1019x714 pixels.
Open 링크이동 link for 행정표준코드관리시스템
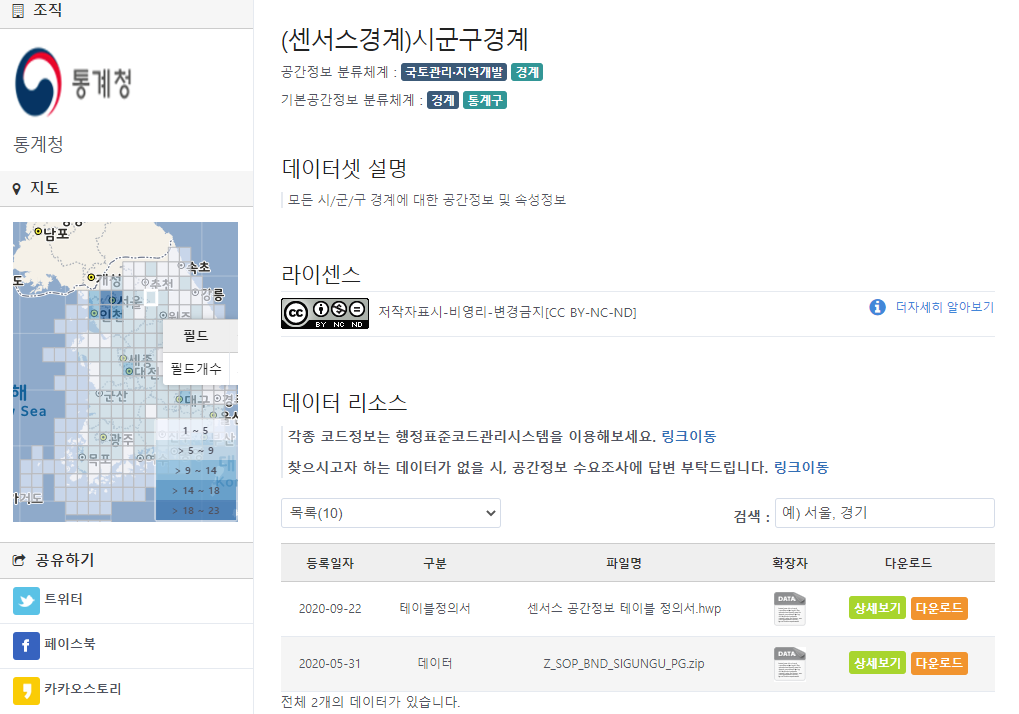tap(689, 437)
